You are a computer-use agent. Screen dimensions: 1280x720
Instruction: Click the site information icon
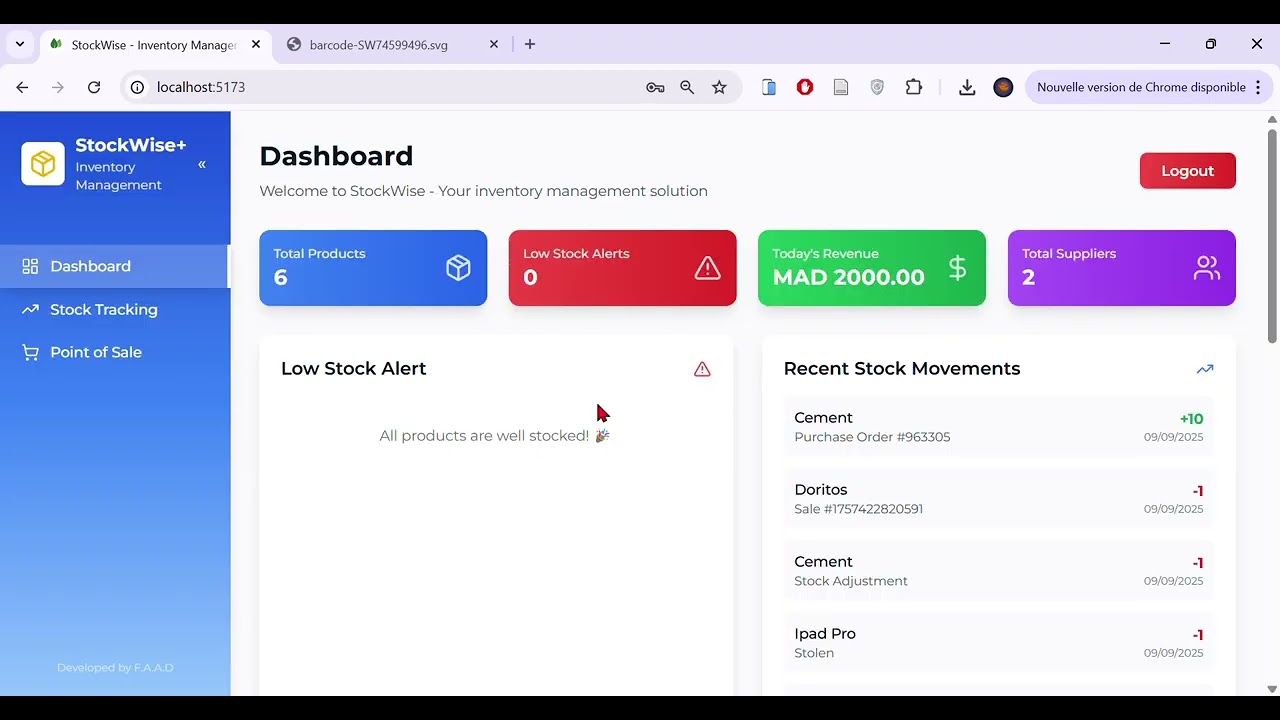(x=138, y=88)
